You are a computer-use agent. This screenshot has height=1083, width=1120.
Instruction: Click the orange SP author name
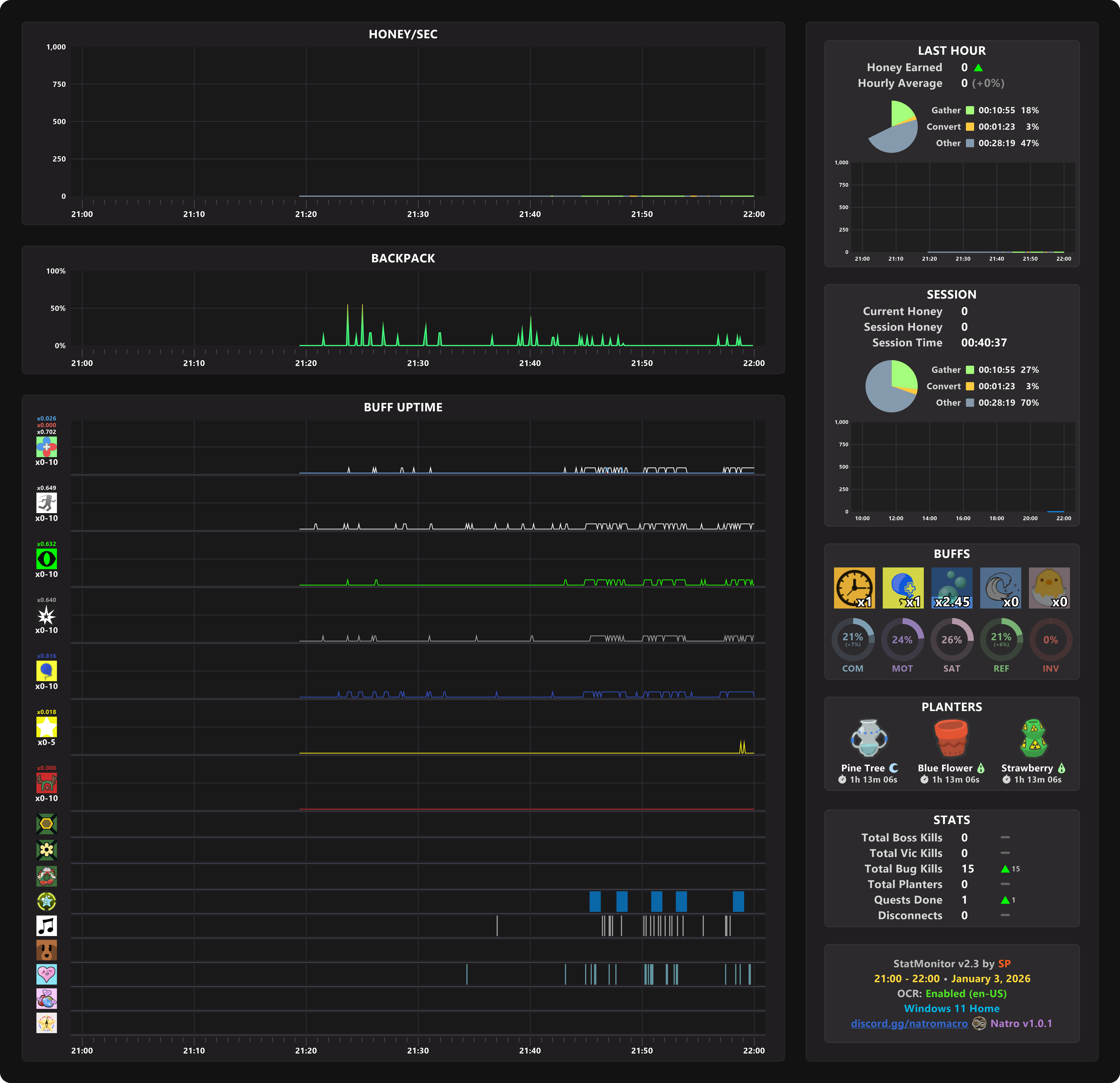tap(1004, 963)
